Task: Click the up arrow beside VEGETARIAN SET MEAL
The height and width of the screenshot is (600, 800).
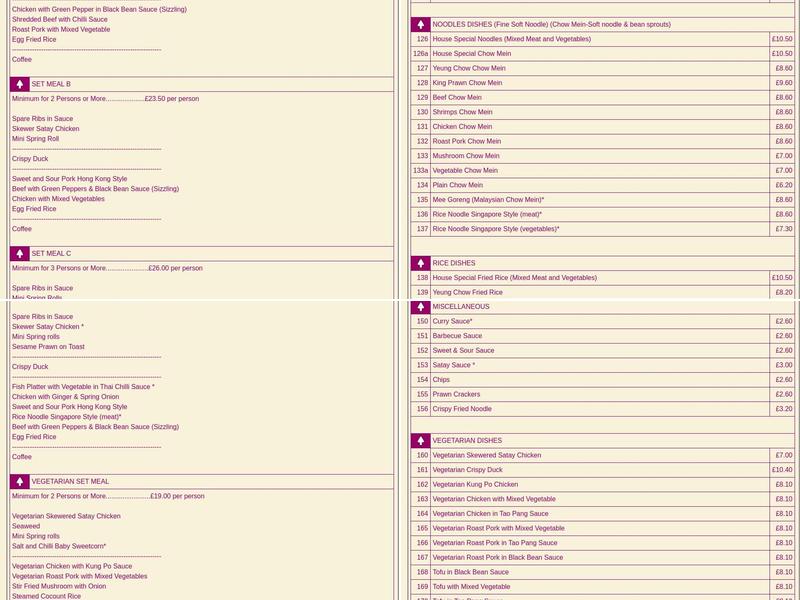Action: pyautogui.click(x=20, y=482)
